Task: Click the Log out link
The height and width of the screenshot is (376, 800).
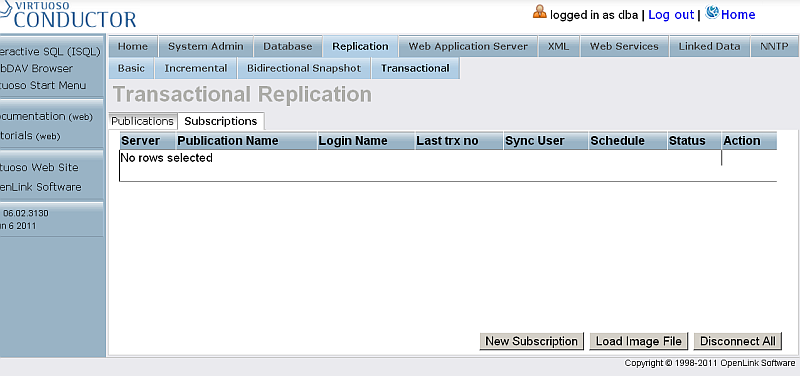Action: [x=671, y=15]
